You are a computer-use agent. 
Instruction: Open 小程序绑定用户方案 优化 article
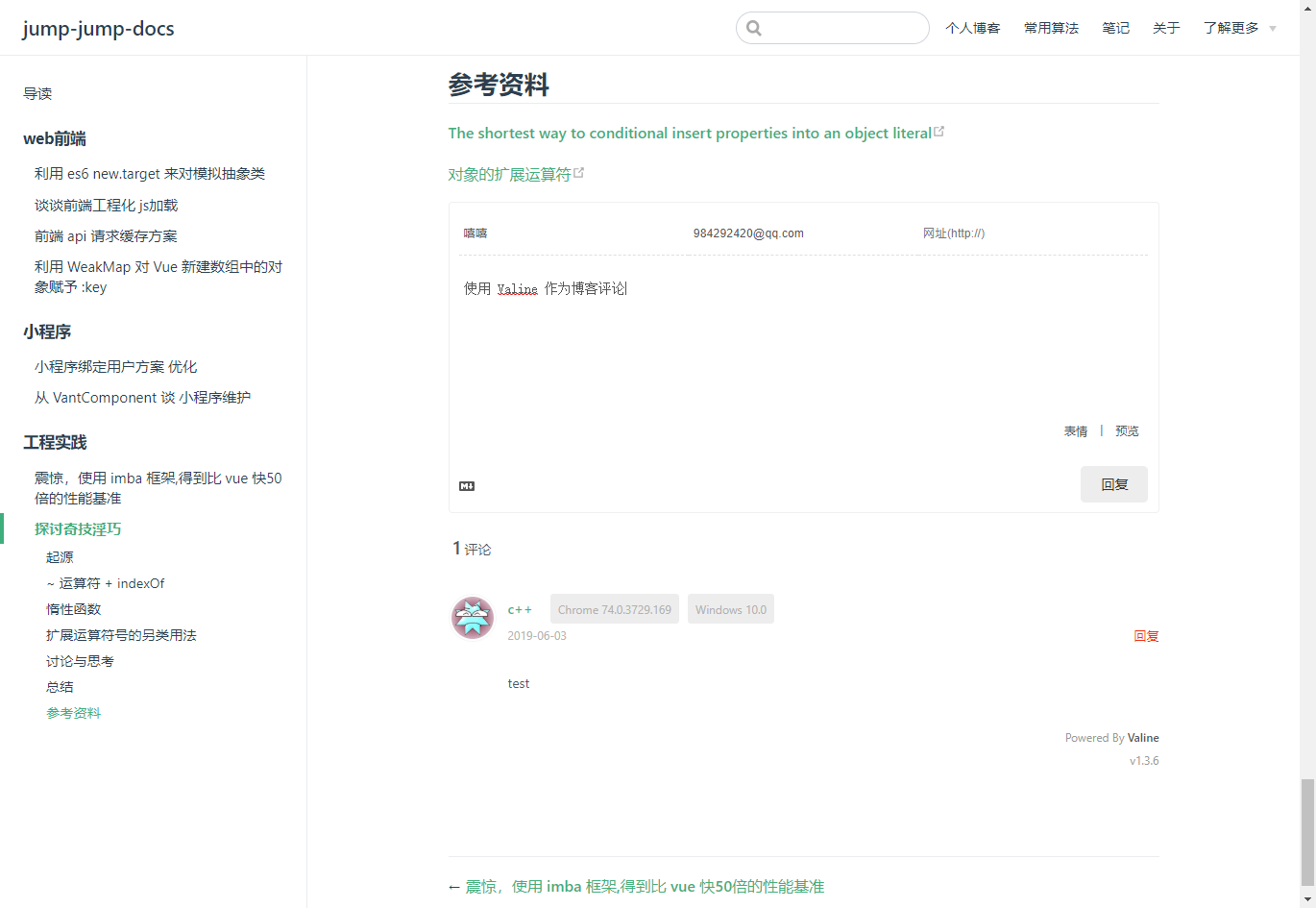point(116,366)
